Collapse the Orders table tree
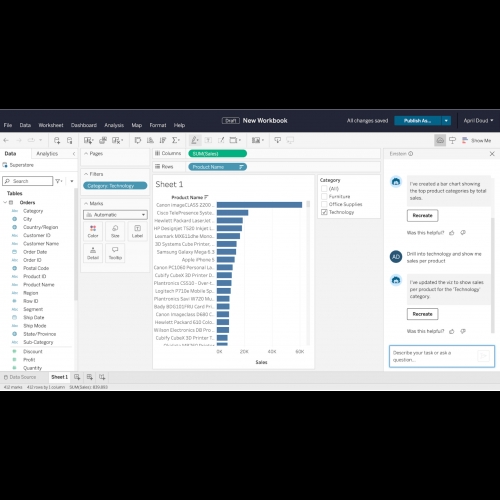Image resolution: width=500 pixels, height=500 pixels. [x=5, y=202]
